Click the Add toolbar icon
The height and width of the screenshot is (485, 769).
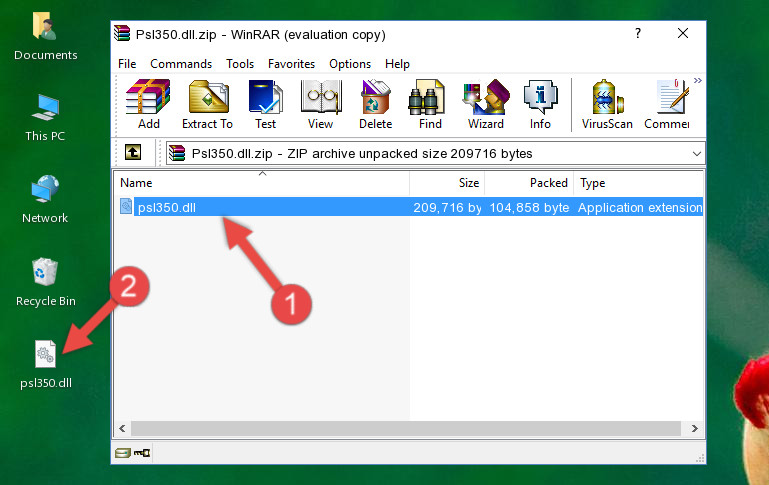pos(148,104)
